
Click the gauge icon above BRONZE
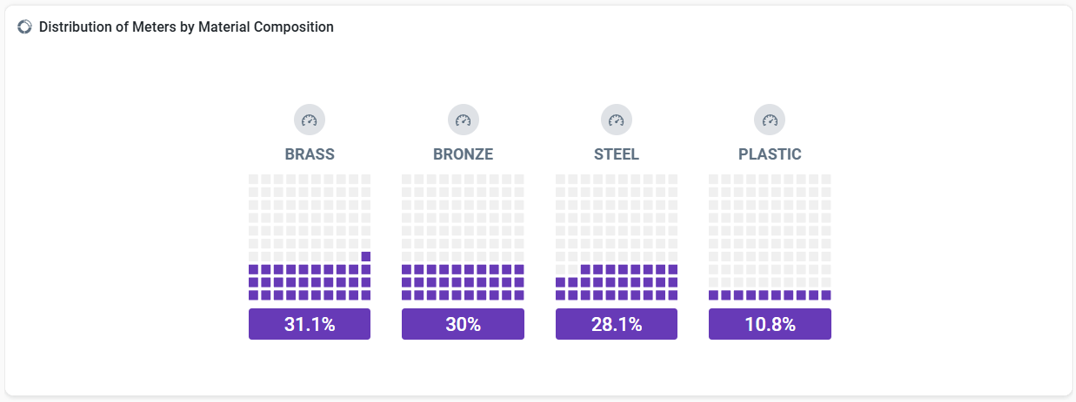tap(463, 121)
